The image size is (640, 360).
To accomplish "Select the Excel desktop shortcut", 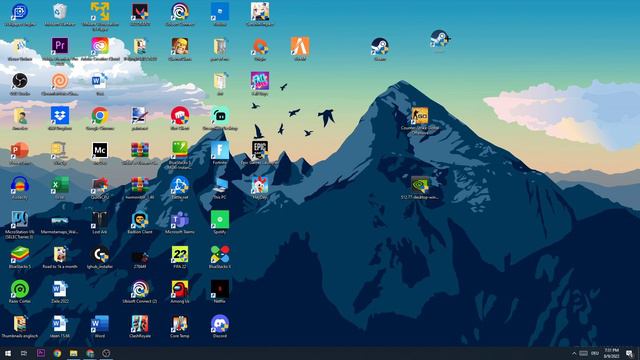I will pos(60,185).
